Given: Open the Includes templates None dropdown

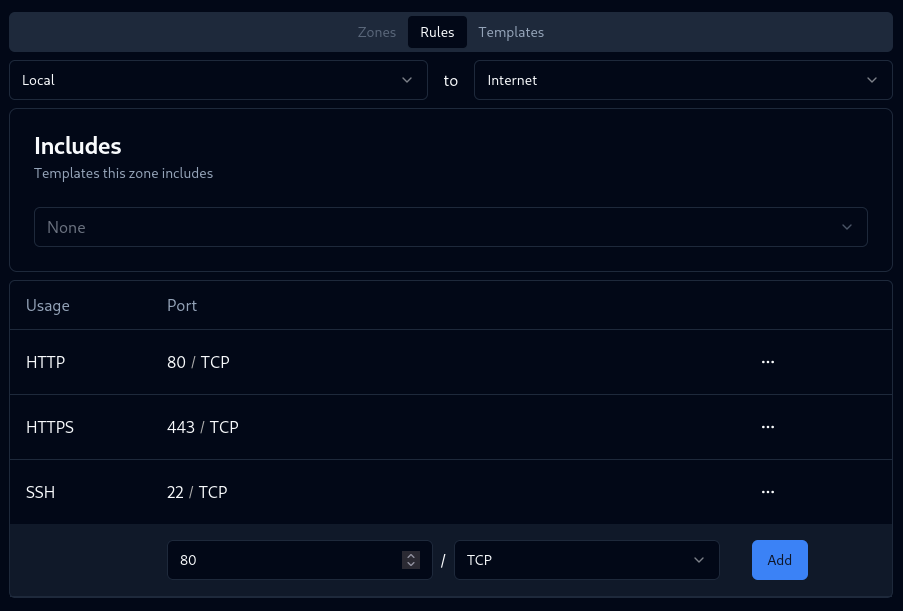Looking at the screenshot, I should click(450, 227).
